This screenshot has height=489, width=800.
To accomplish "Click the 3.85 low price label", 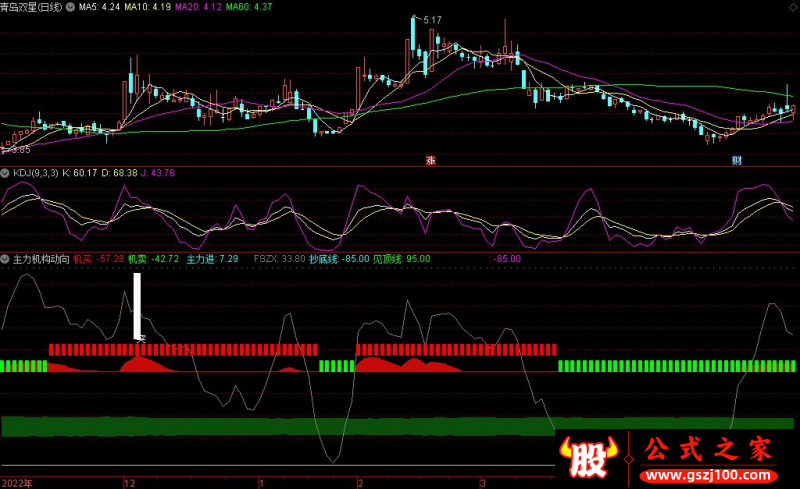I will [18, 150].
